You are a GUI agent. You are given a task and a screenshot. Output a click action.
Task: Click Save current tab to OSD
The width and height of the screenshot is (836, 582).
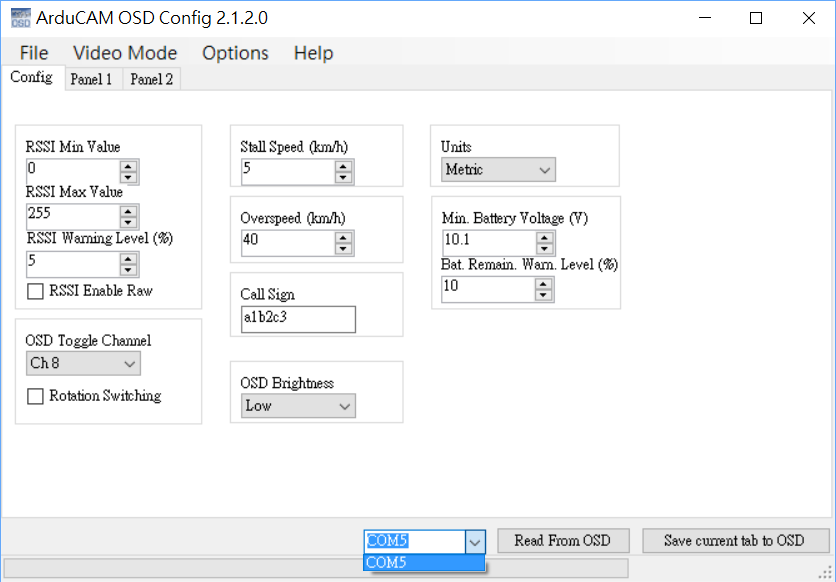coord(735,541)
